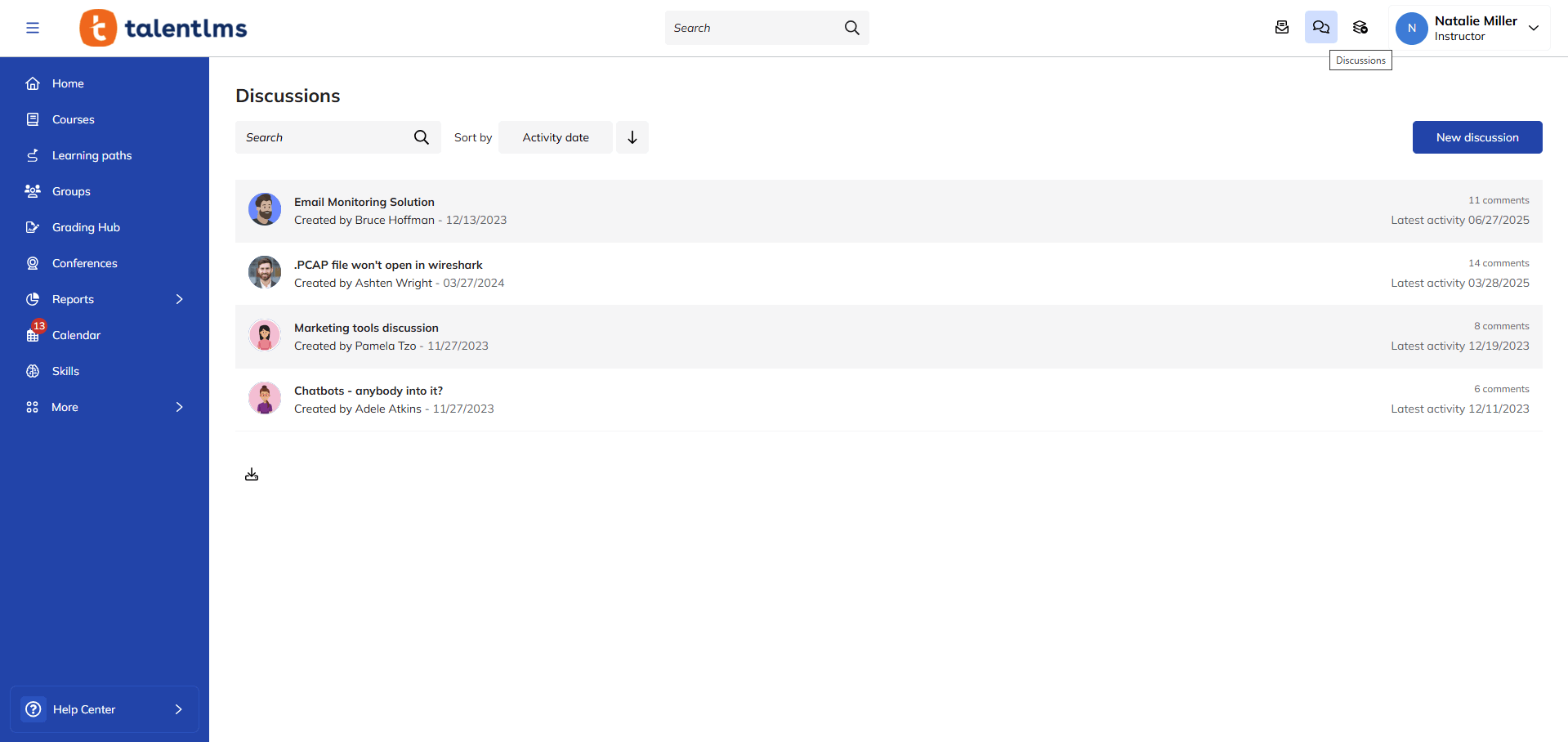The height and width of the screenshot is (742, 1568).
Task: Open the messages inbox icon
Action: coord(1281,27)
